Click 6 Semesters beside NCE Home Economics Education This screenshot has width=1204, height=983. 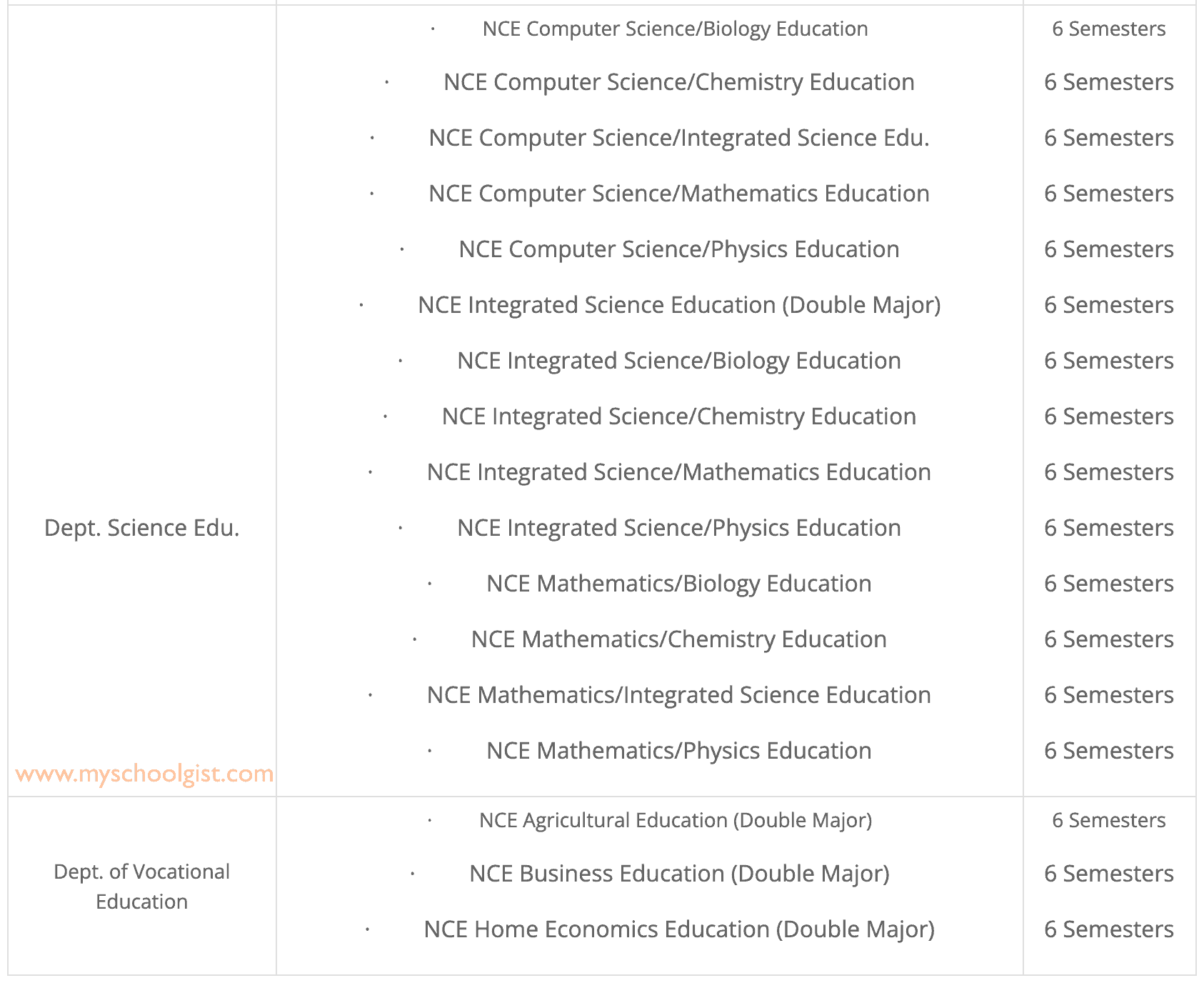tap(1108, 929)
